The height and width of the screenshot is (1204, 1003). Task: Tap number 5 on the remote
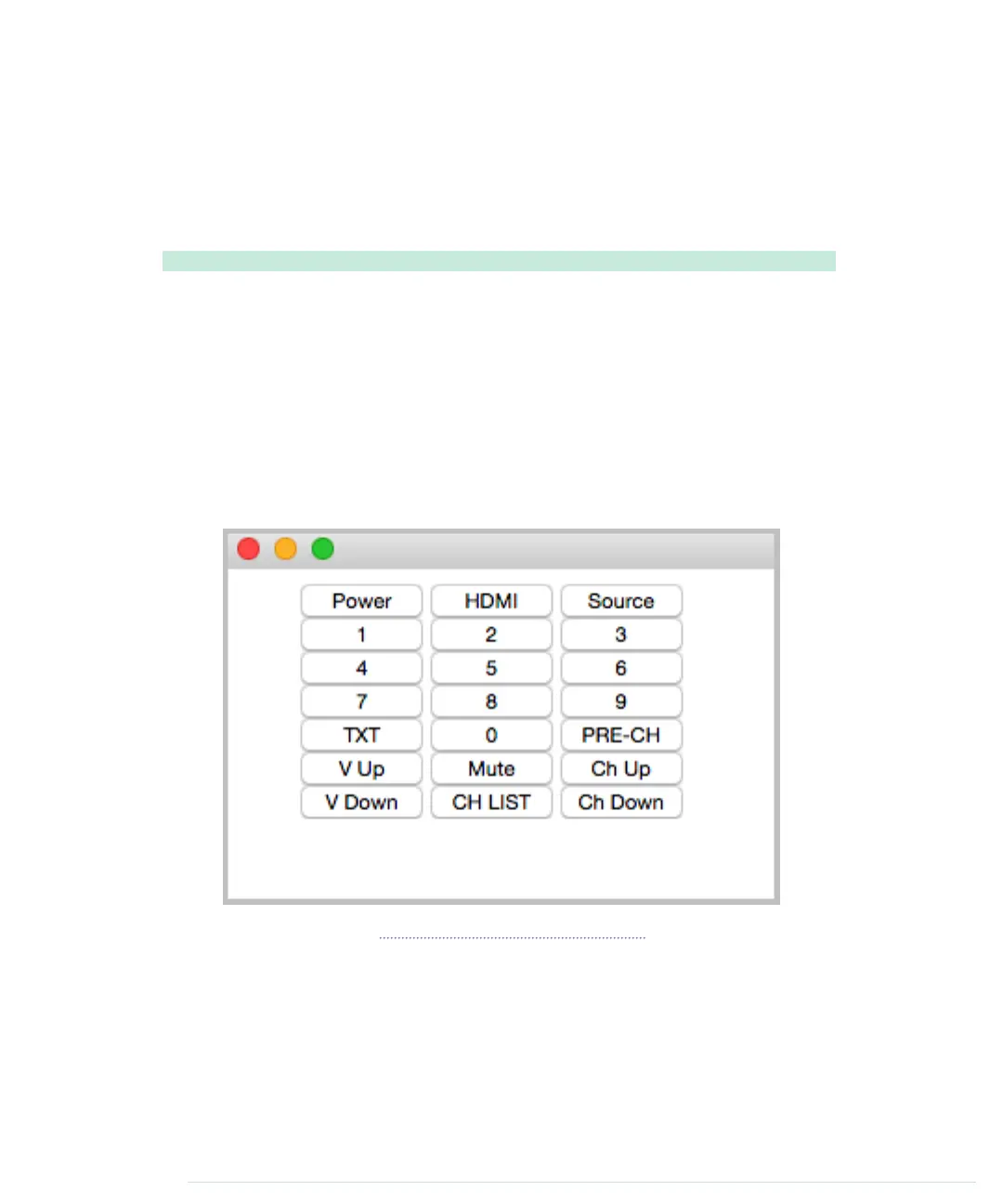[491, 668]
